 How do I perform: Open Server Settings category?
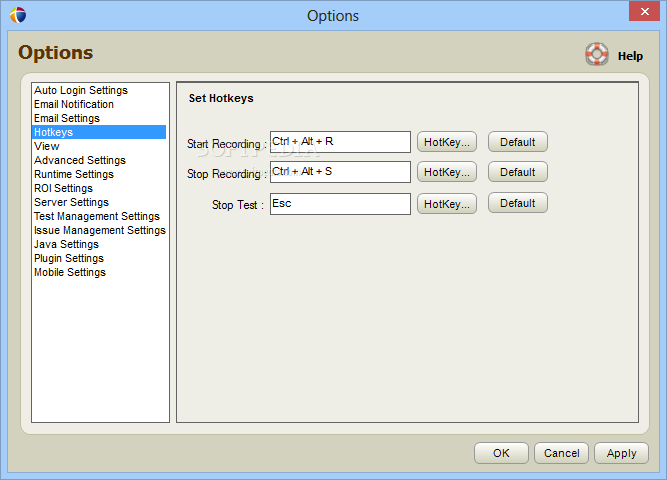[71, 203]
